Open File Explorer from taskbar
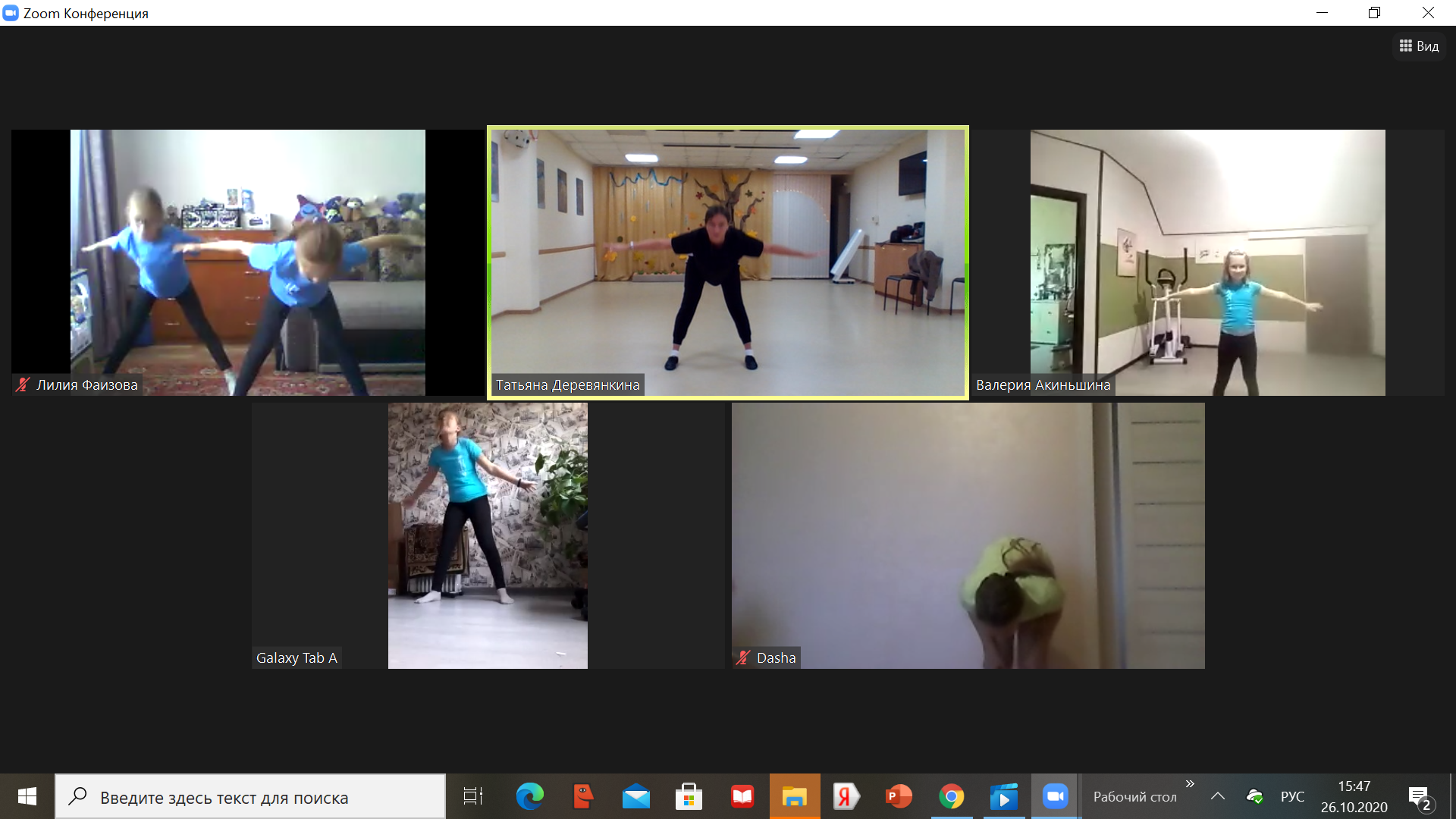Image resolution: width=1456 pixels, height=819 pixels. [x=794, y=796]
